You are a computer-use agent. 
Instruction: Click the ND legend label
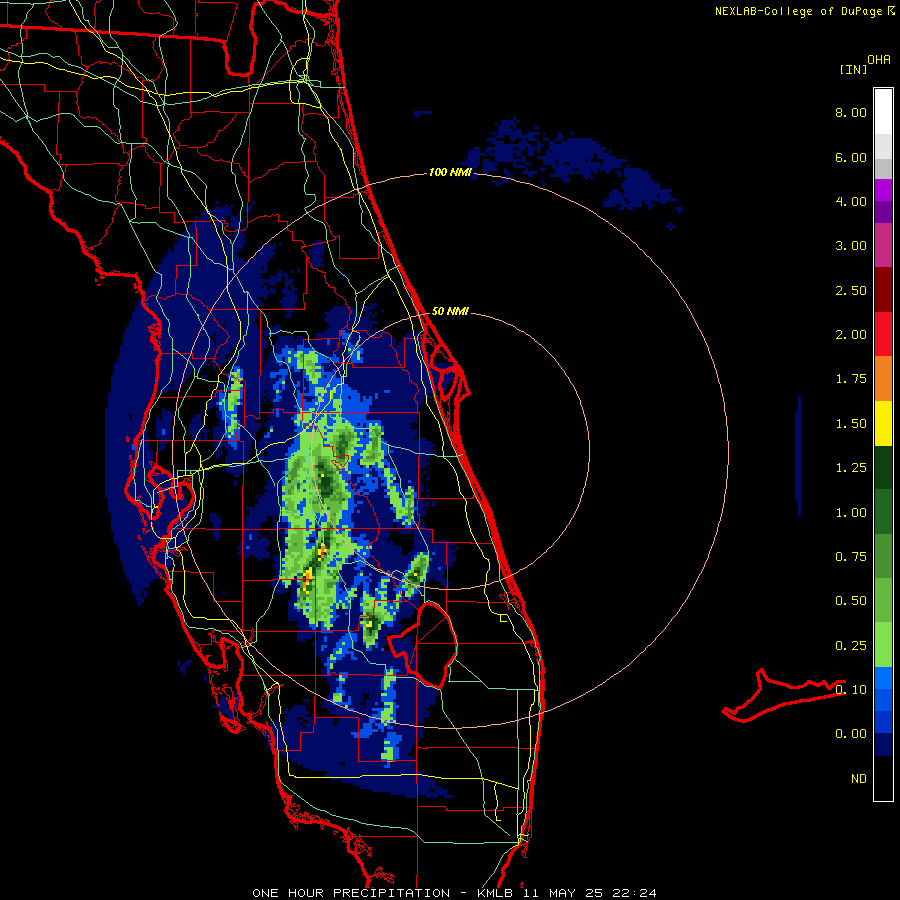coord(859,779)
